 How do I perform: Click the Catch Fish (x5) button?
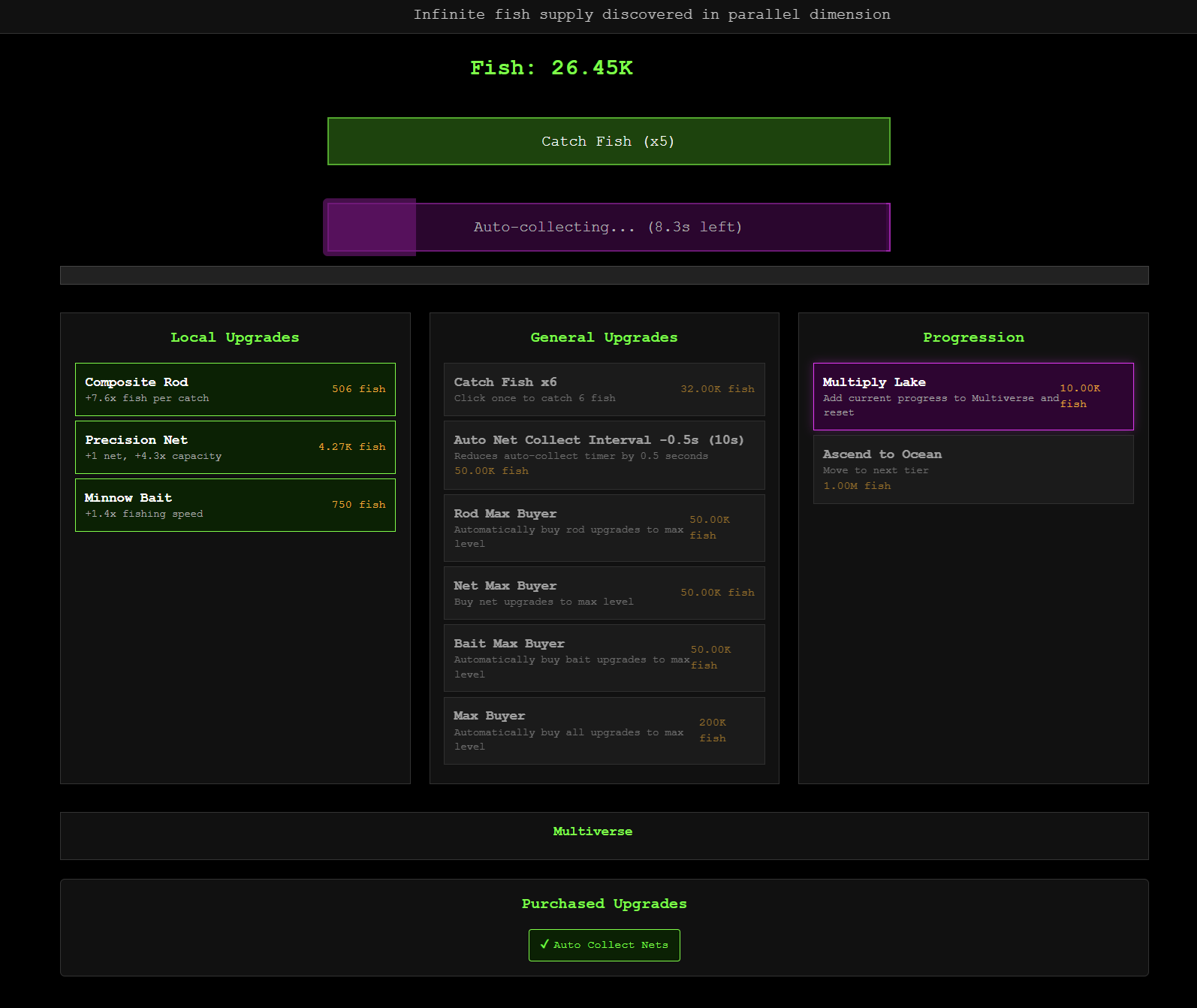pyautogui.click(x=608, y=141)
